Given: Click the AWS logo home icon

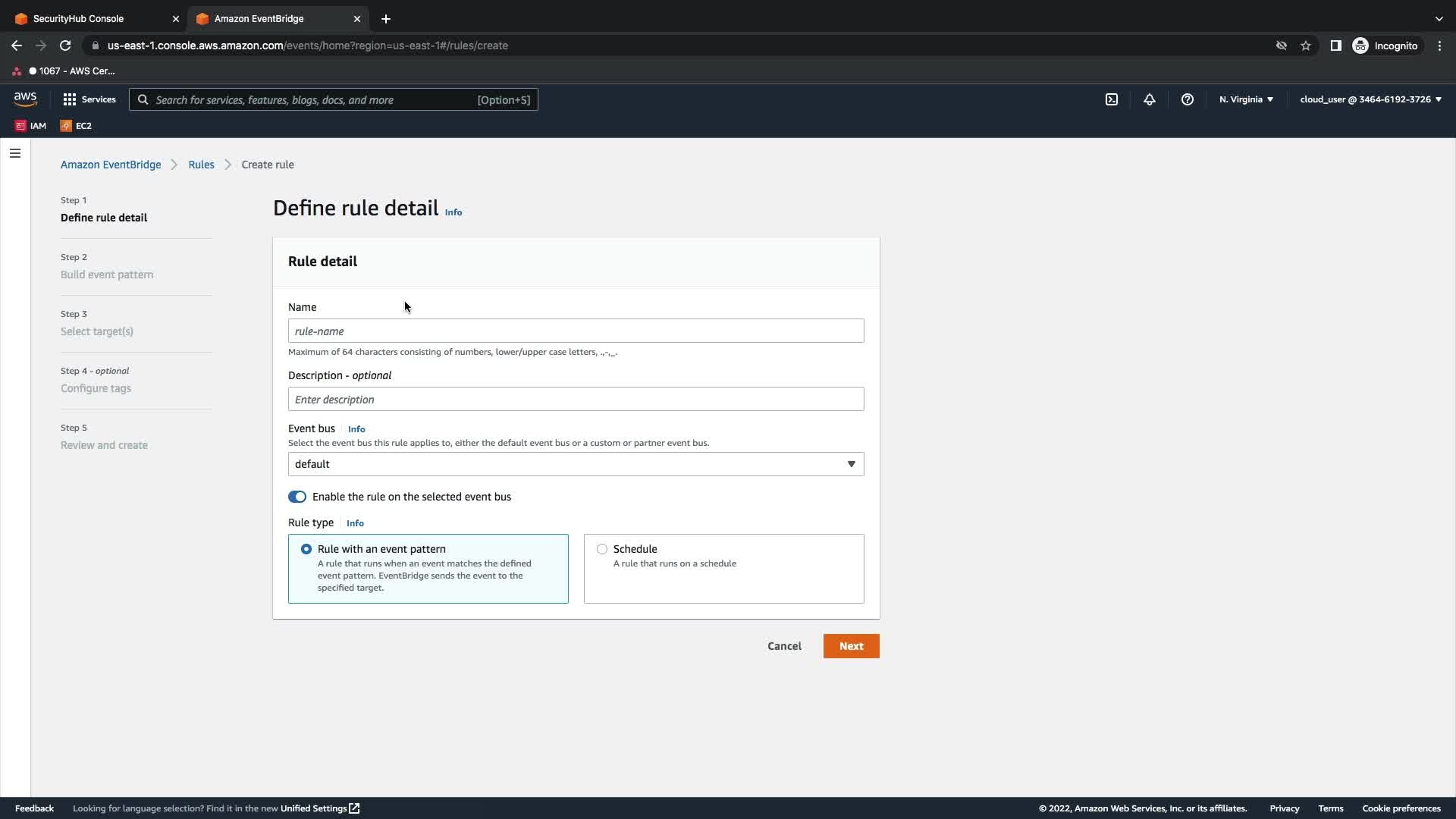Looking at the screenshot, I should (25, 99).
